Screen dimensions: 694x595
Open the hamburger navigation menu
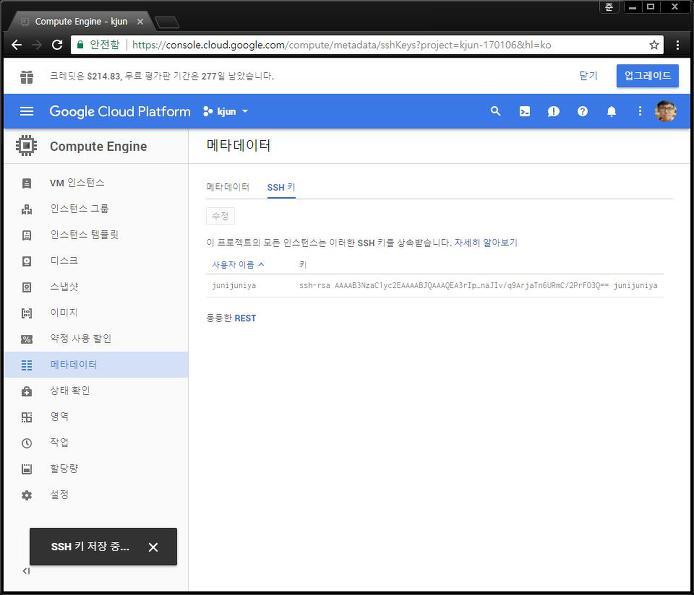(27, 111)
